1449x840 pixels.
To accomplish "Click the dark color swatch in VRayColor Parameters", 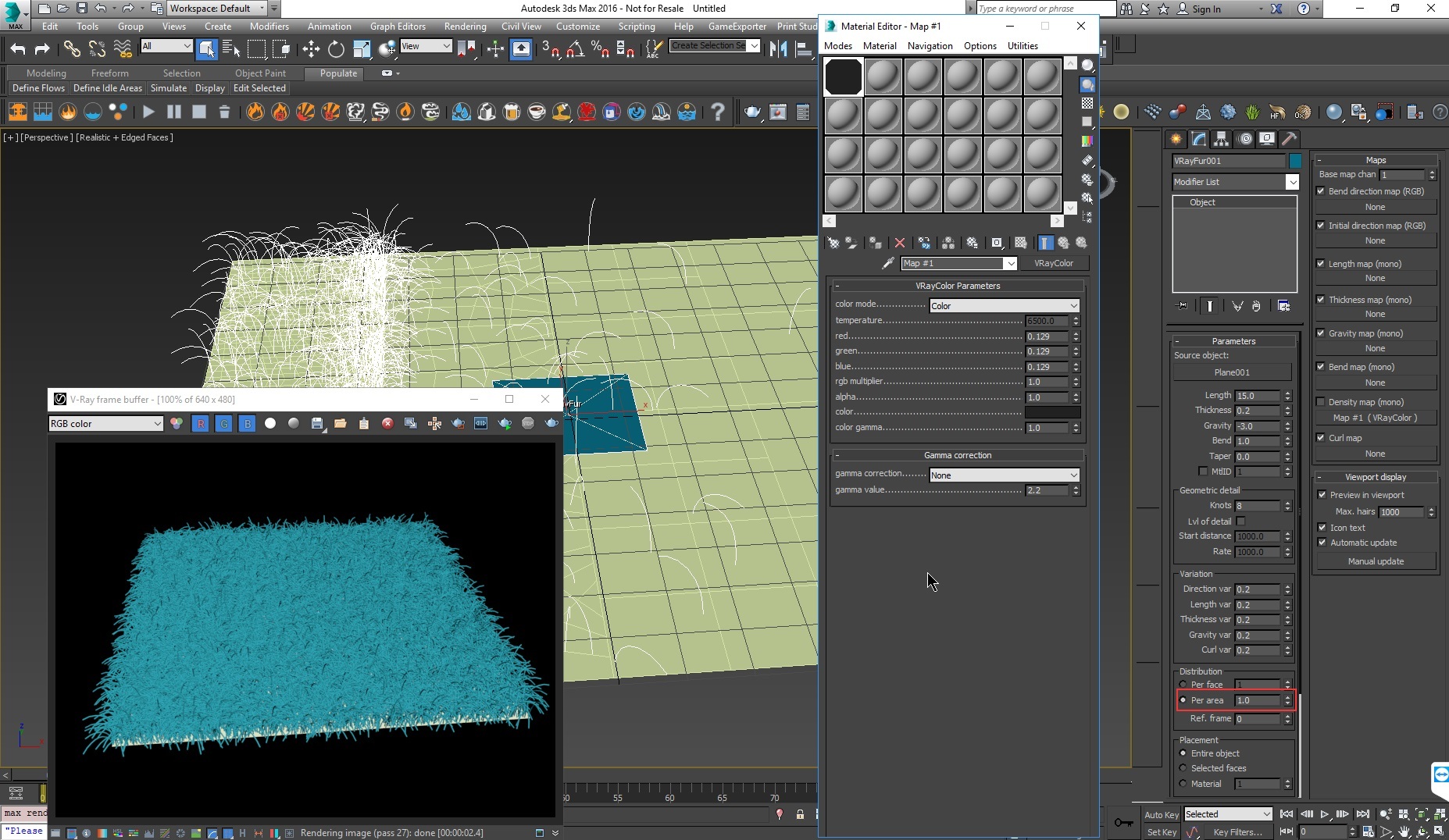I will (1052, 412).
